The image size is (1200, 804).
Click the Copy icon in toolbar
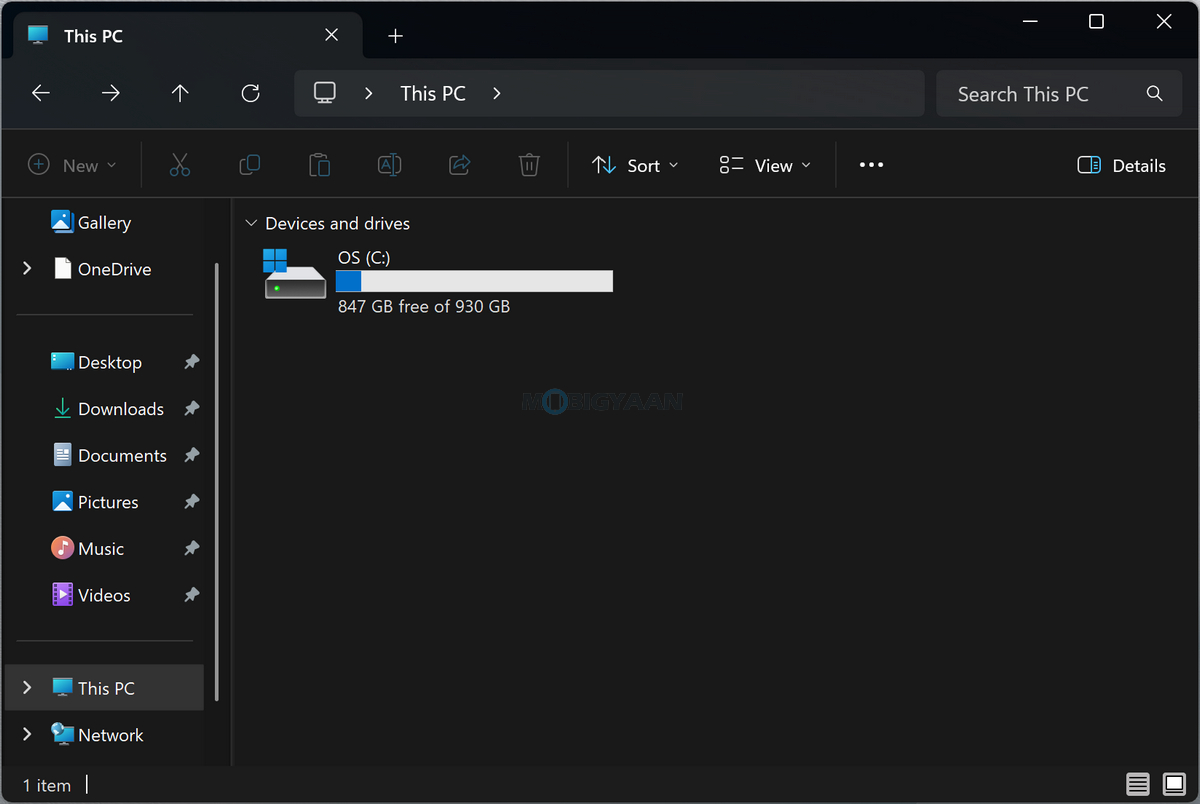(x=250, y=165)
